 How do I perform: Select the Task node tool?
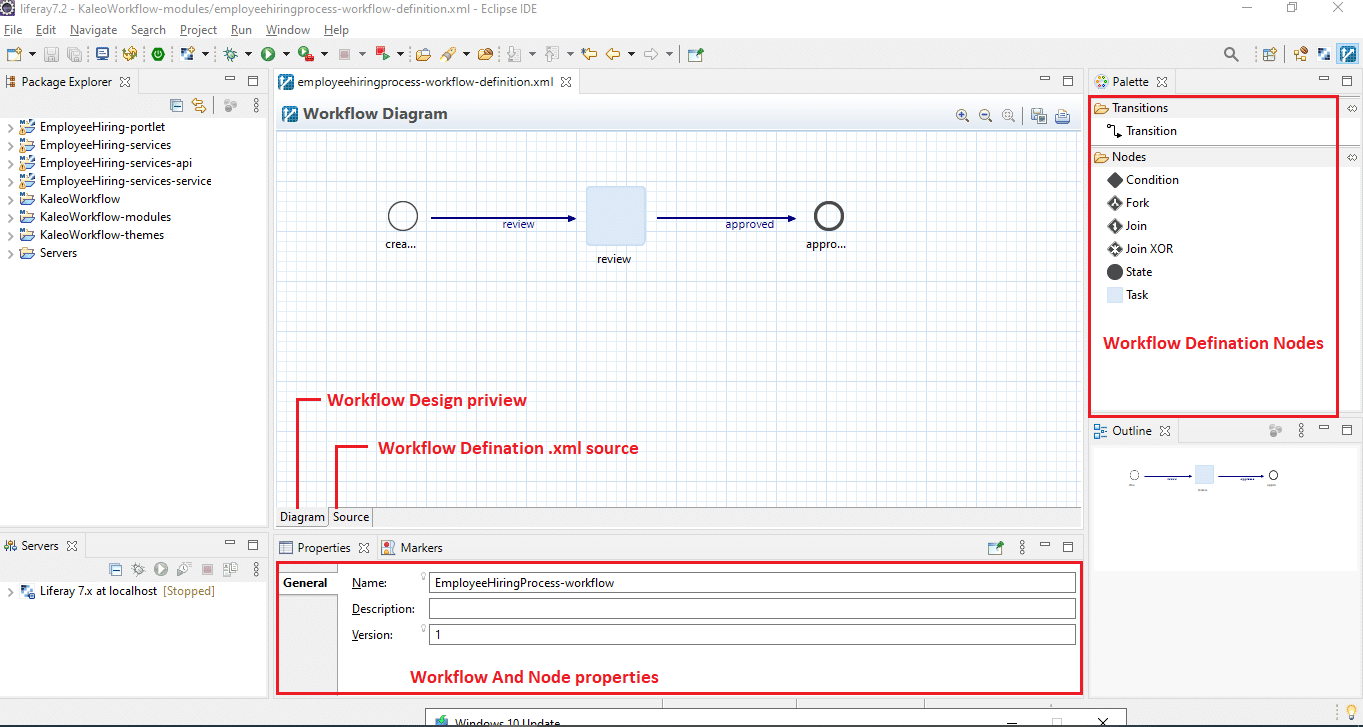(1137, 294)
